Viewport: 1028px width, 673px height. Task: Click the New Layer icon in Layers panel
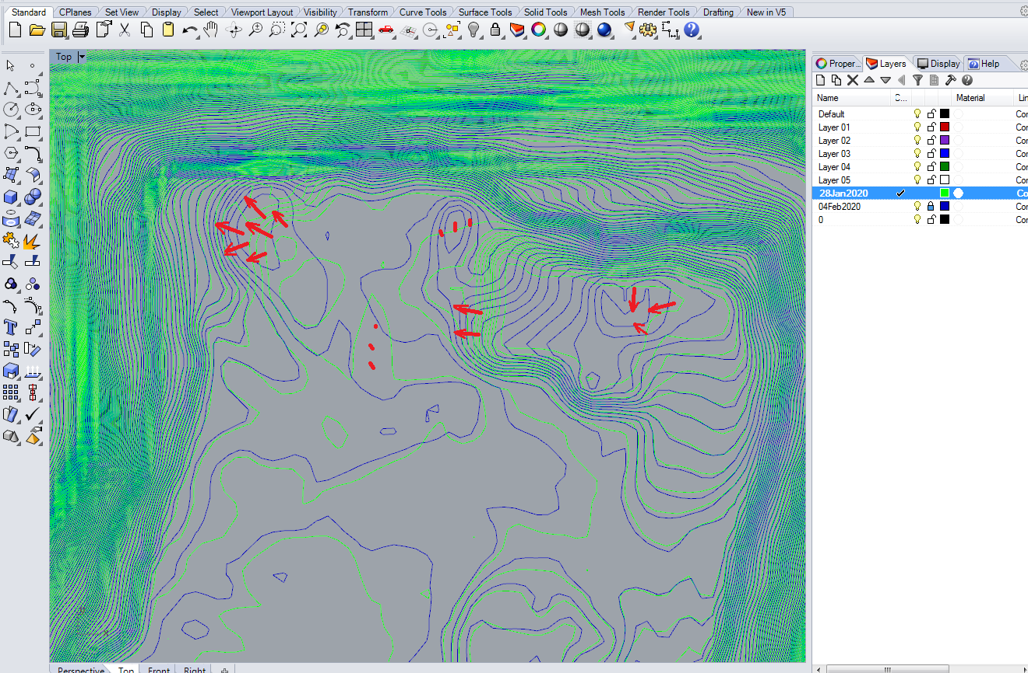click(x=820, y=80)
